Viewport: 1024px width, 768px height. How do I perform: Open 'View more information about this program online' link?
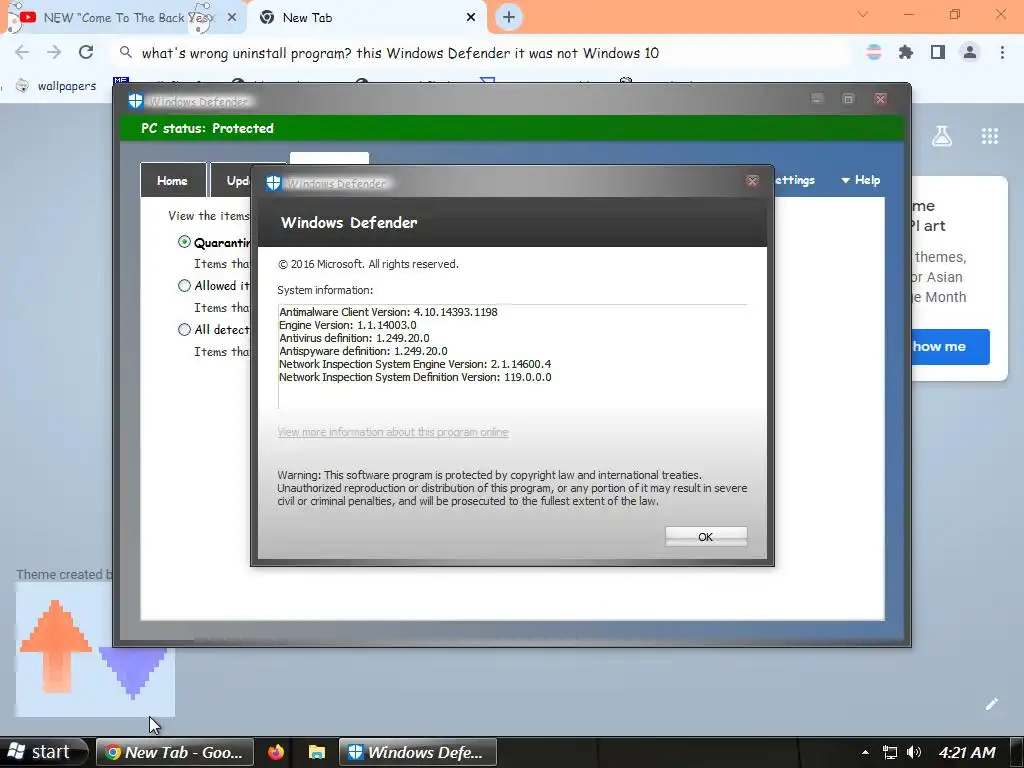(392, 432)
